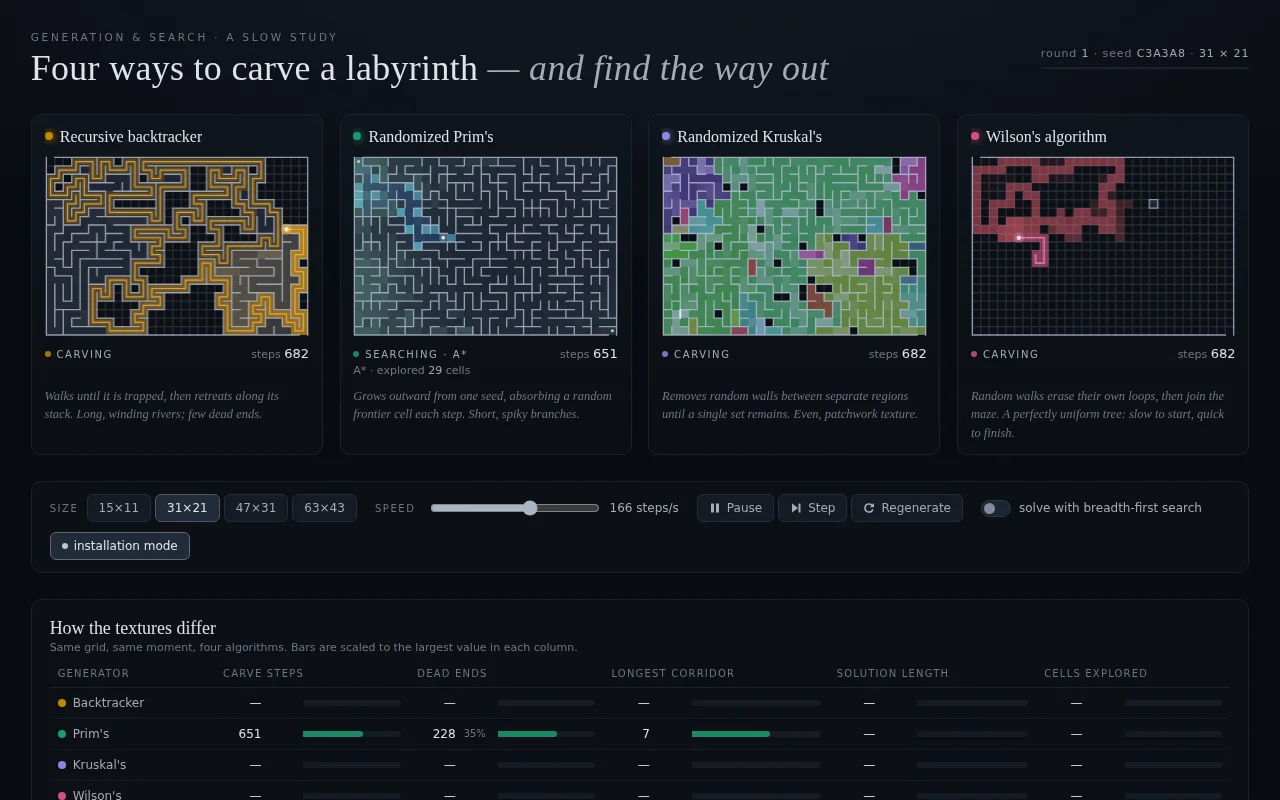The width and height of the screenshot is (1280, 800).
Task: Click Prim's carve steps value 651
Action: (250, 734)
